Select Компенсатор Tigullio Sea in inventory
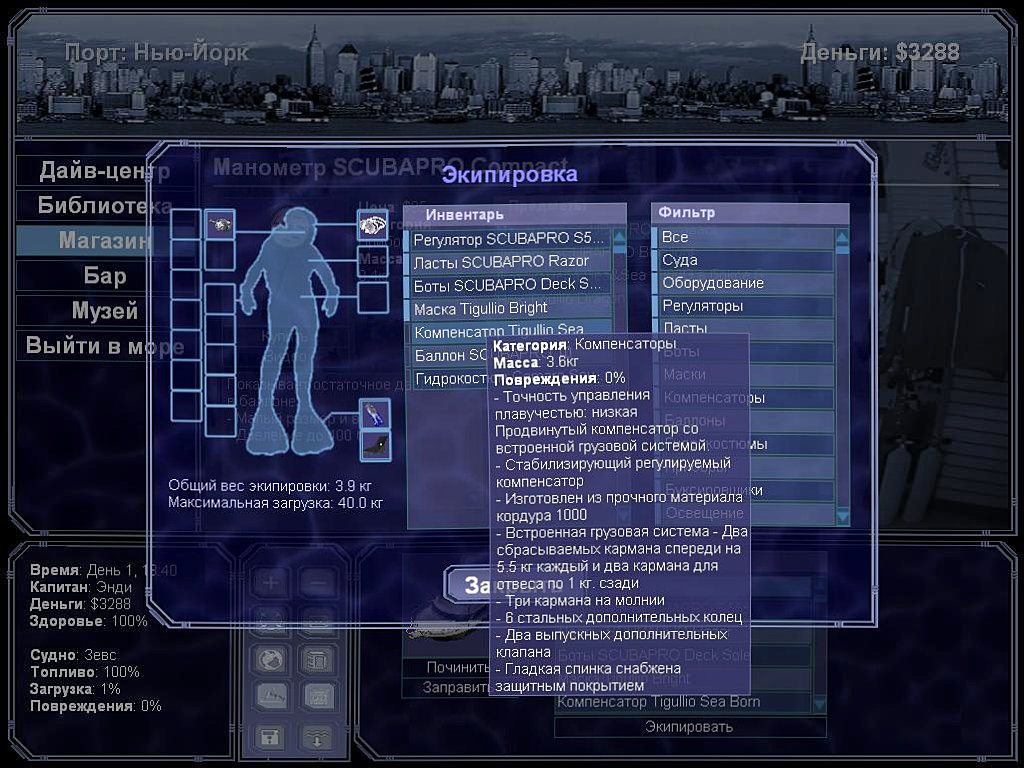 point(509,330)
